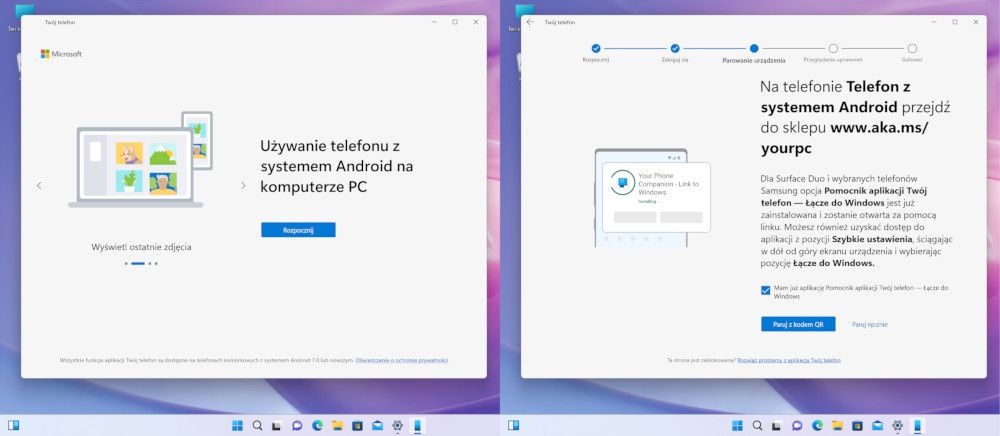Click Paruj z kodem QR button
Viewport: 1000px width, 436px height.
(x=798, y=324)
